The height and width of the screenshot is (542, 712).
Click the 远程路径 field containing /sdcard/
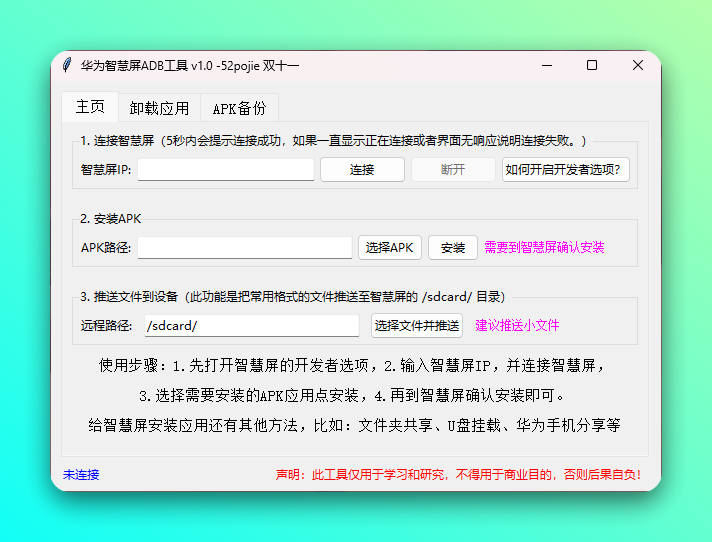point(252,325)
